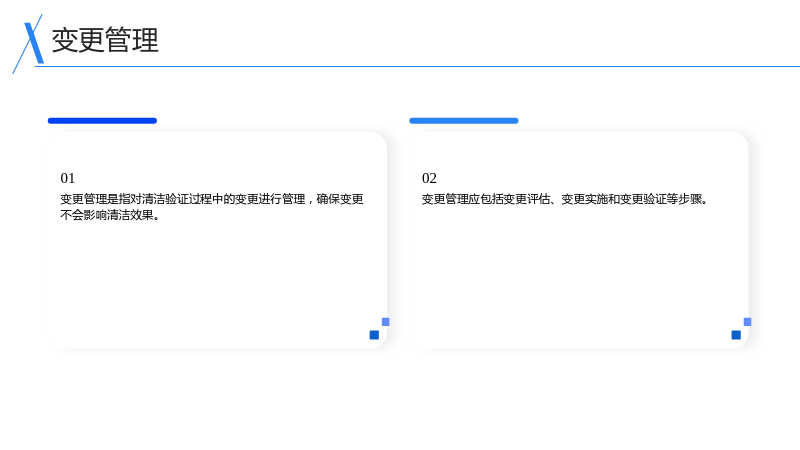Select the light blue bar above card 02
The width and height of the screenshot is (800, 450).
(464, 121)
